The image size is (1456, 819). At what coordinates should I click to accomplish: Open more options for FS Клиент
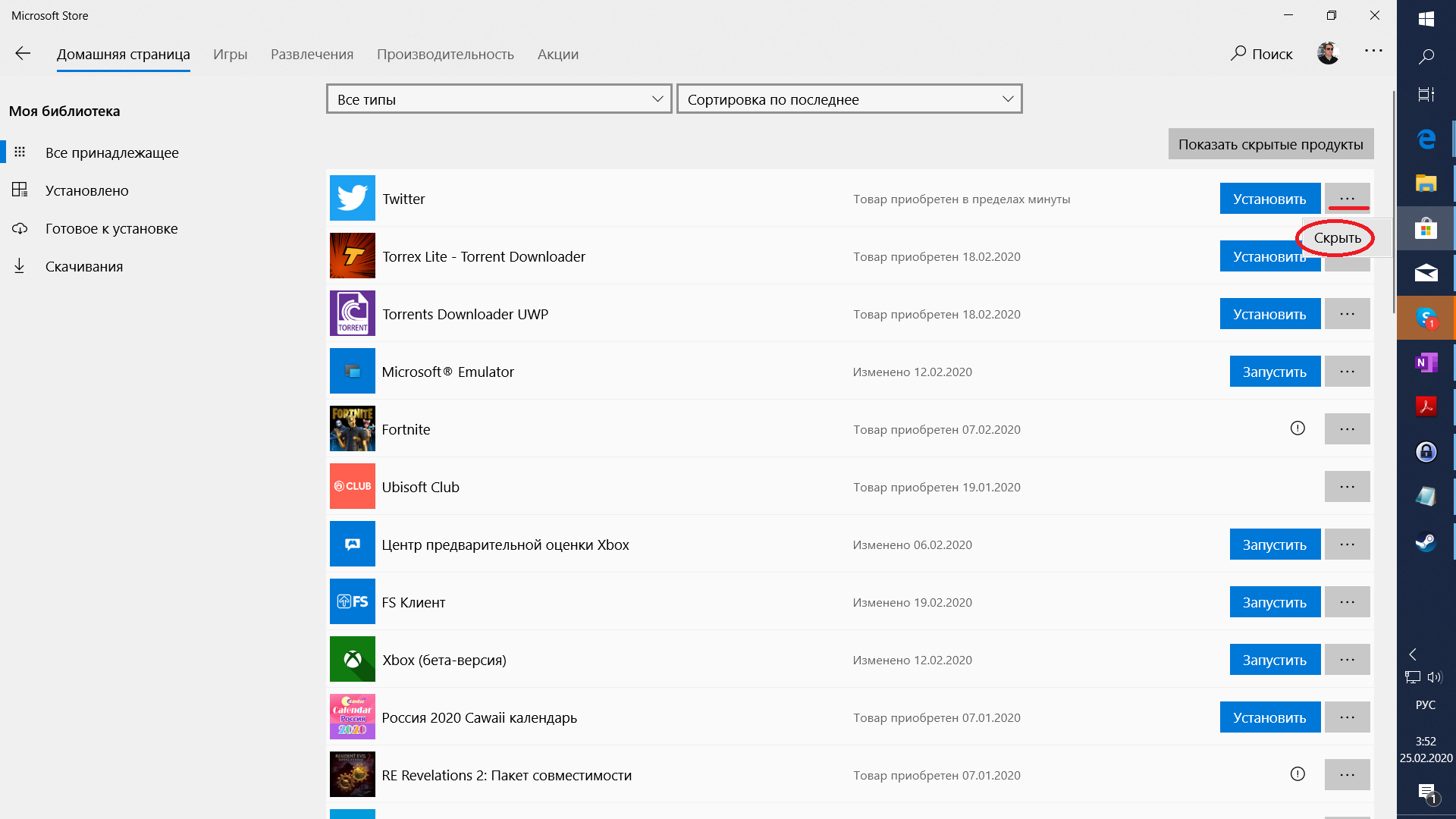click(1347, 602)
